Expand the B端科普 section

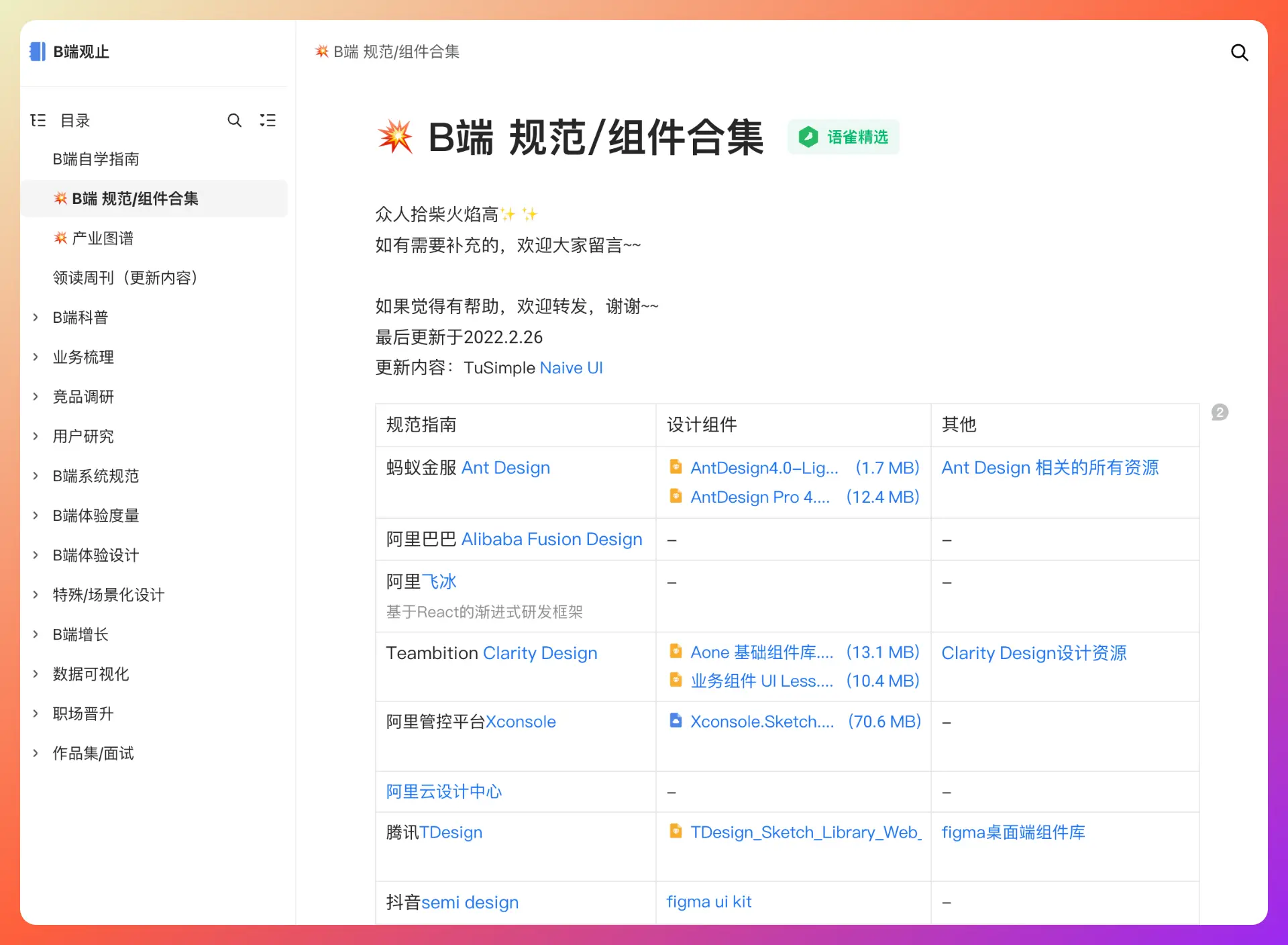click(x=36, y=317)
